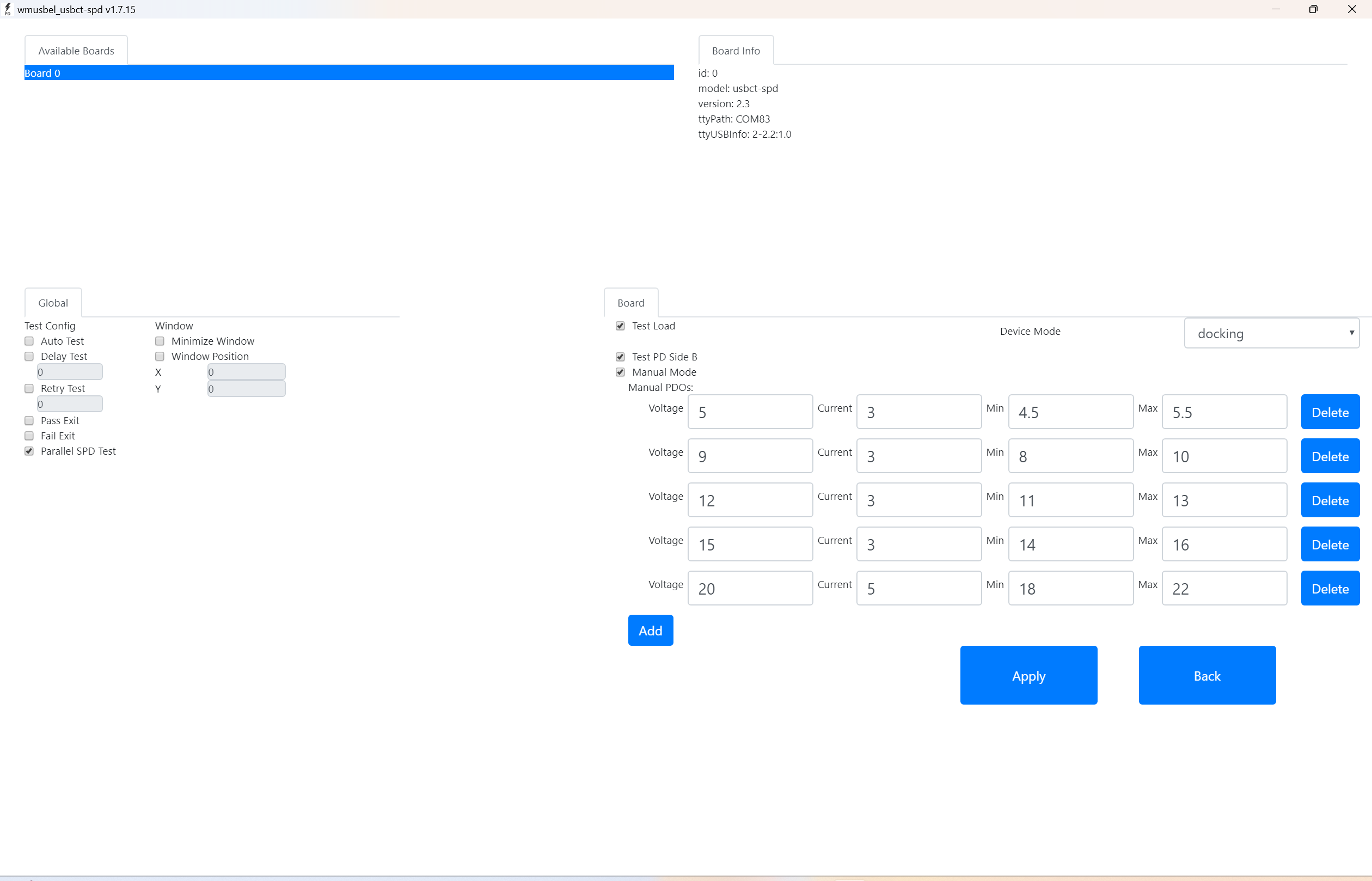
Task: Click the Current field showing 5 in 20V row
Action: click(918, 588)
